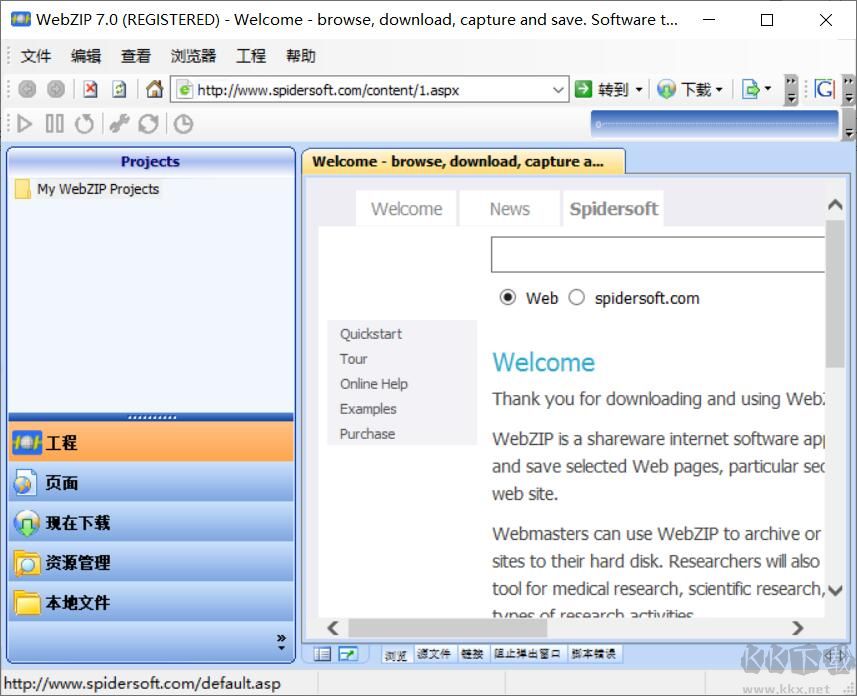Switch to 脚本错误 bottom tab
Screen dimensions: 857x696
coord(594,654)
